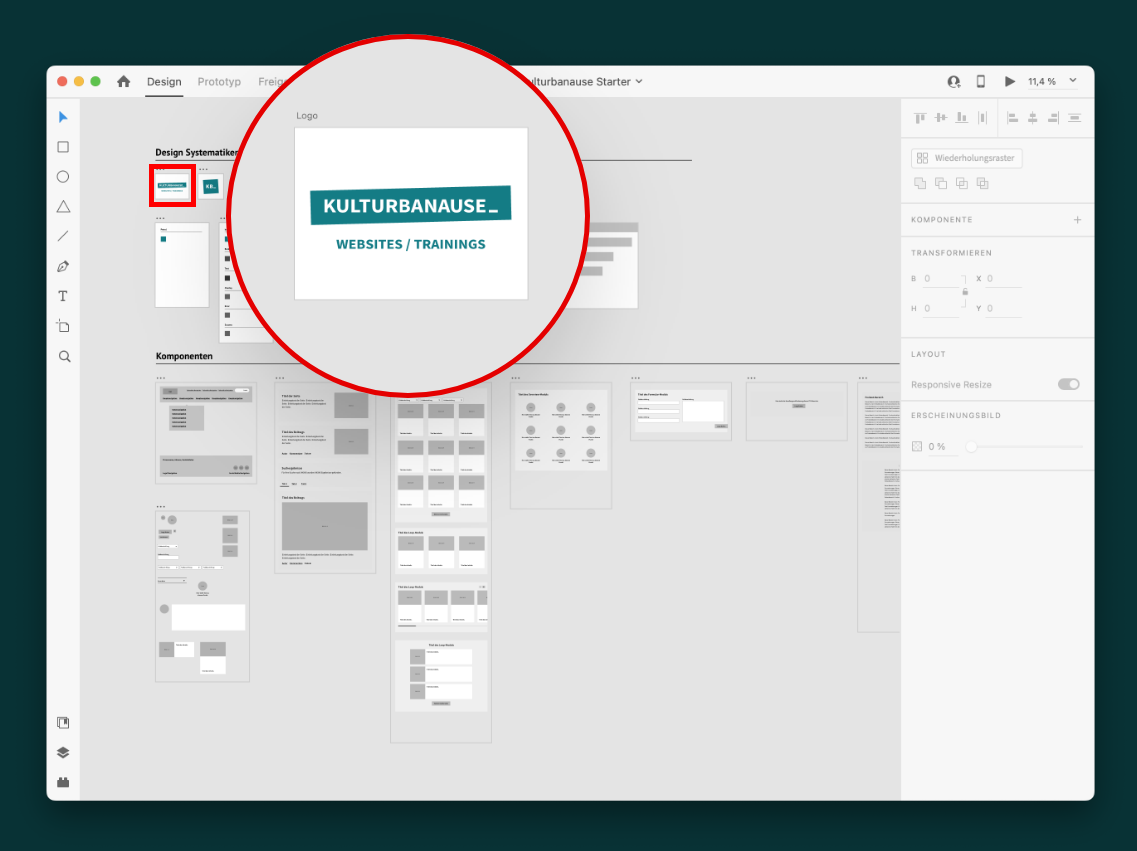Choose the Text tool
Screen dimensions: 1137x851
tap(63, 297)
